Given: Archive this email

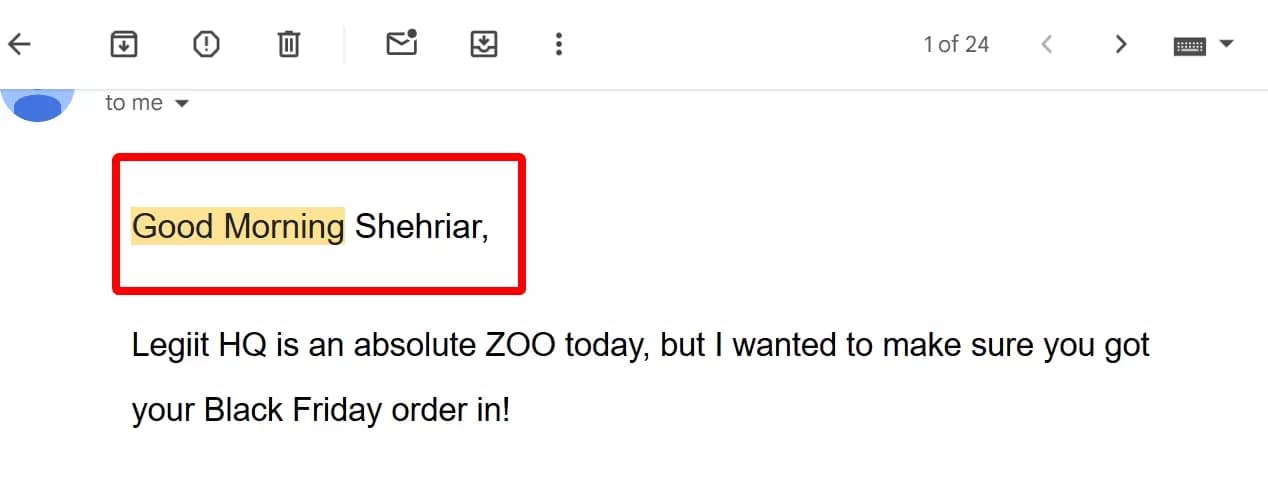Looking at the screenshot, I should point(124,44).
